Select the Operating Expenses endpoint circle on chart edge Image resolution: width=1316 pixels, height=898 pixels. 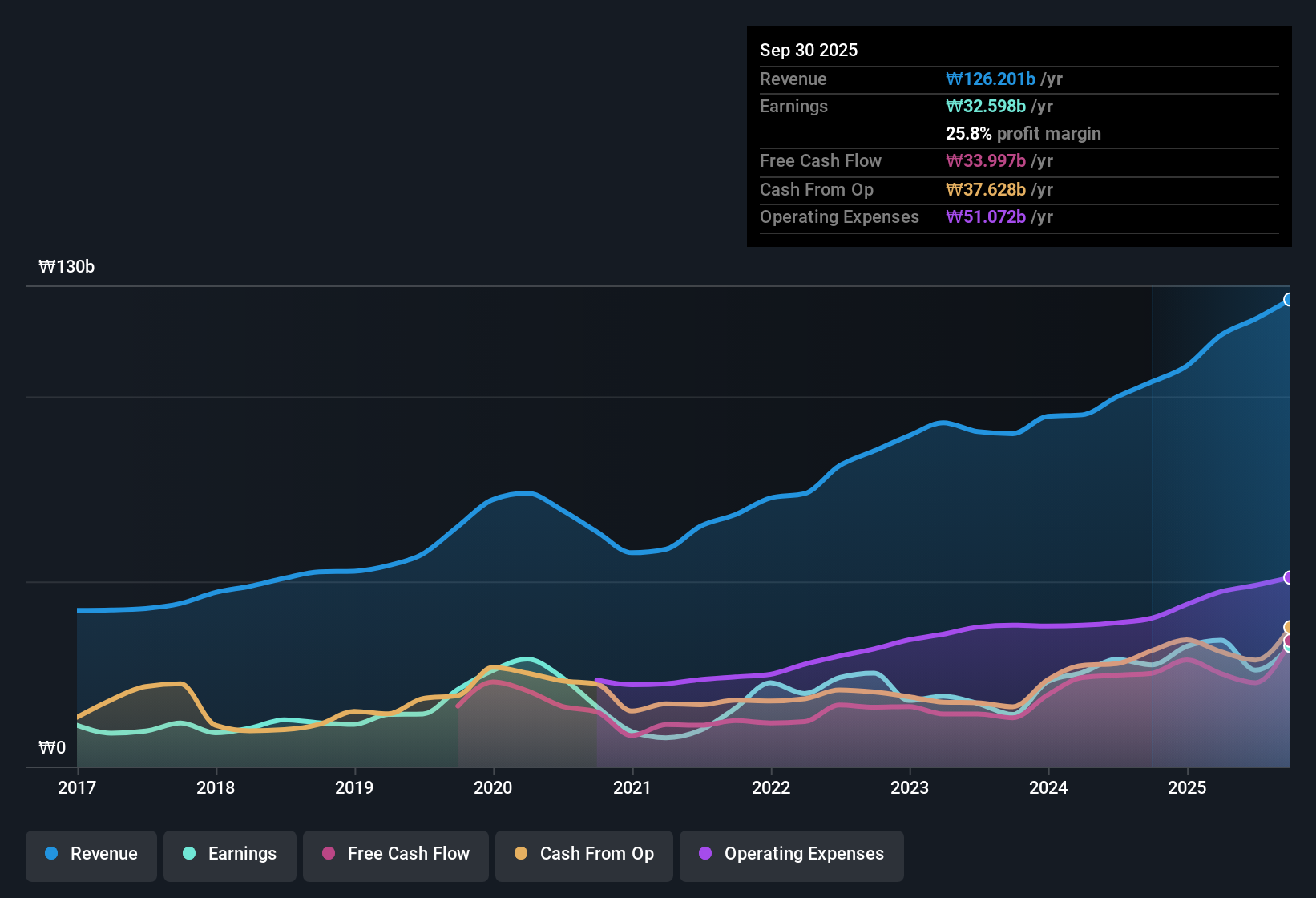pos(1289,577)
